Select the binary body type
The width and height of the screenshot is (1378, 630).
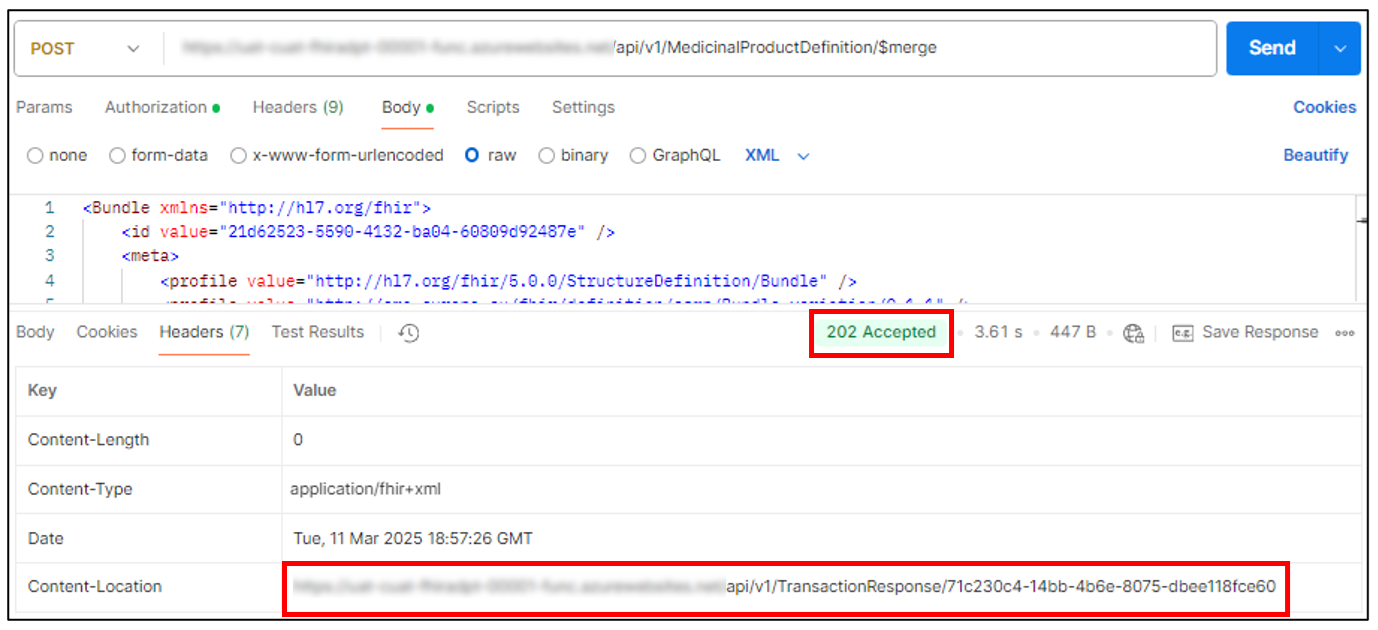tap(547, 156)
